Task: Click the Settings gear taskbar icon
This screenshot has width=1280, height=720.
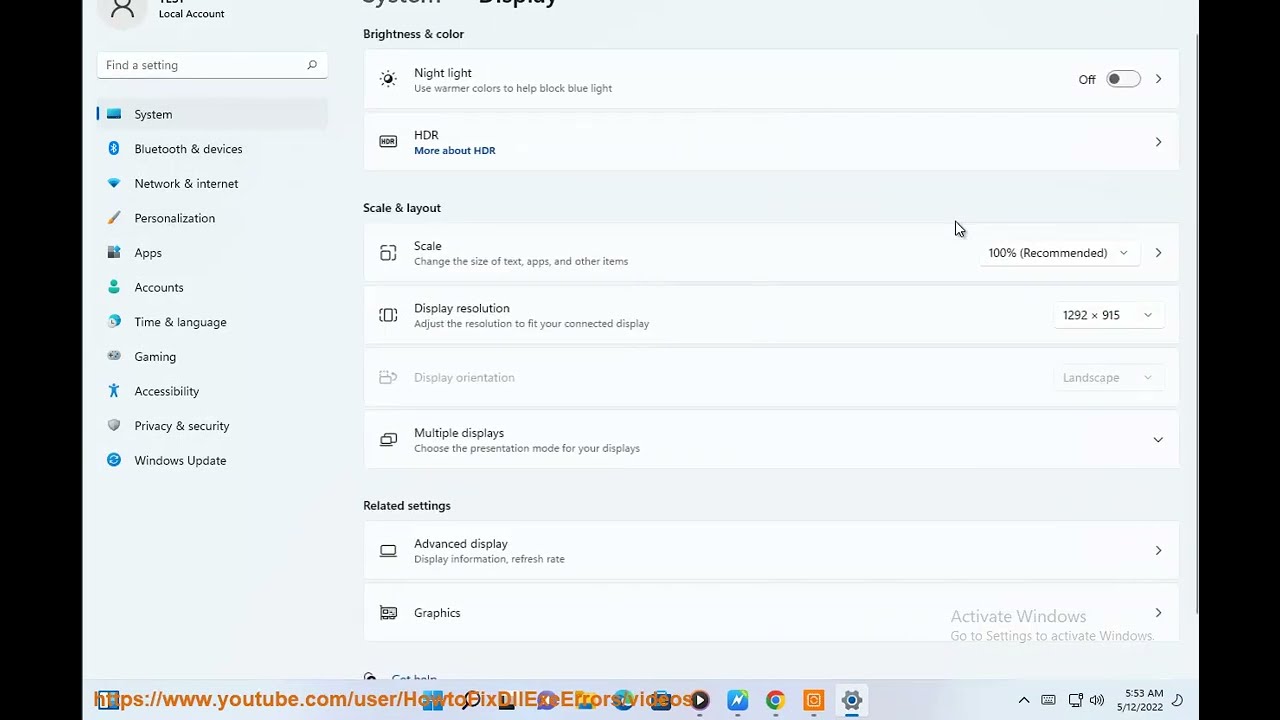Action: (x=851, y=701)
